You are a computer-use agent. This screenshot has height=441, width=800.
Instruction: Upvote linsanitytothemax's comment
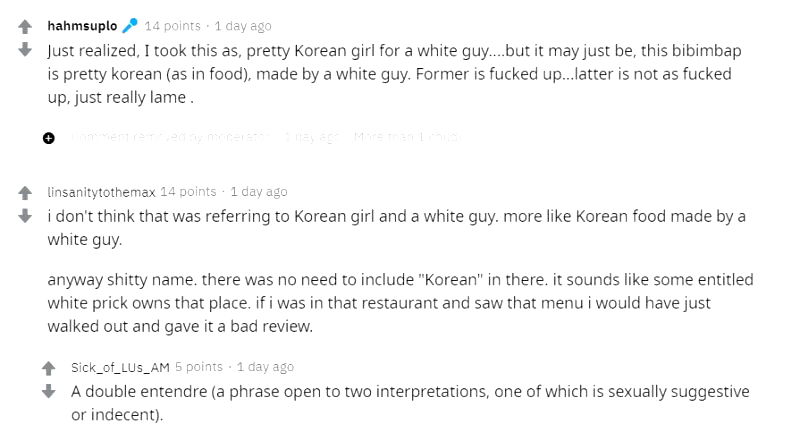click(x=26, y=193)
